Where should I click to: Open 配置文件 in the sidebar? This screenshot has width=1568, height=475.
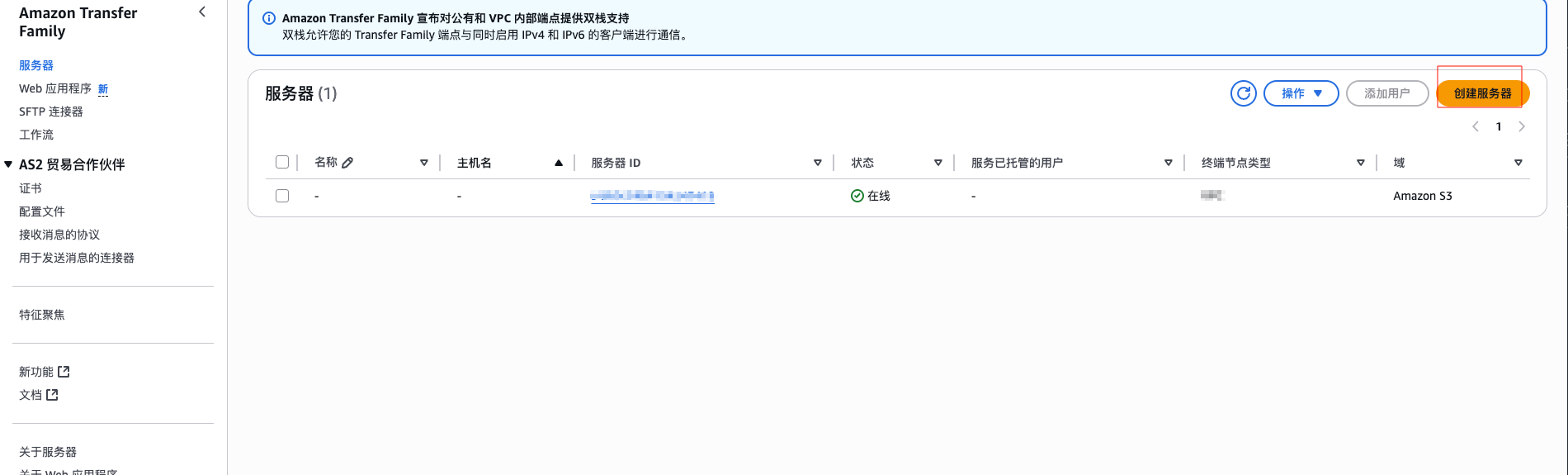pyautogui.click(x=42, y=211)
